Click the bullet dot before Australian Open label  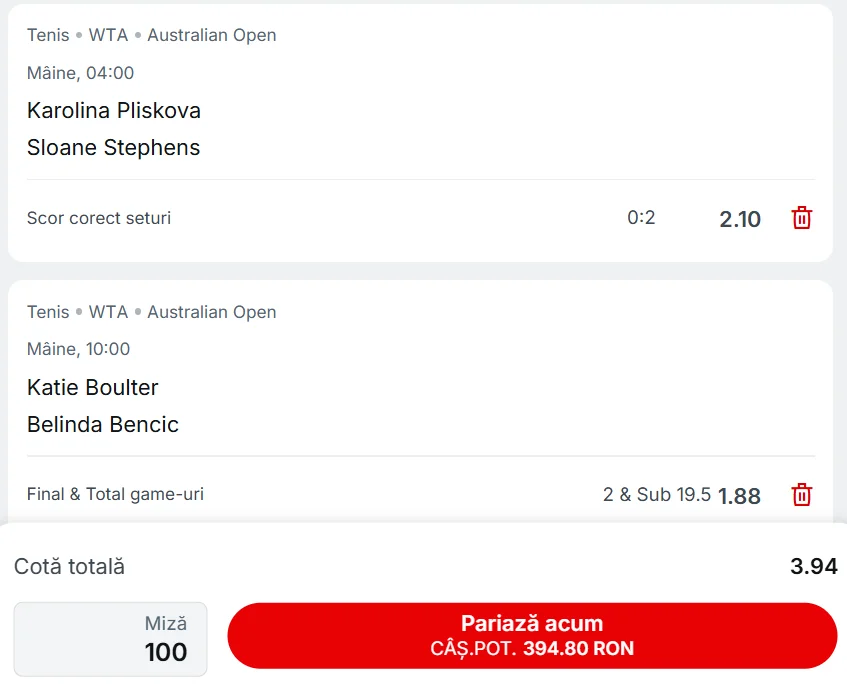point(136,34)
